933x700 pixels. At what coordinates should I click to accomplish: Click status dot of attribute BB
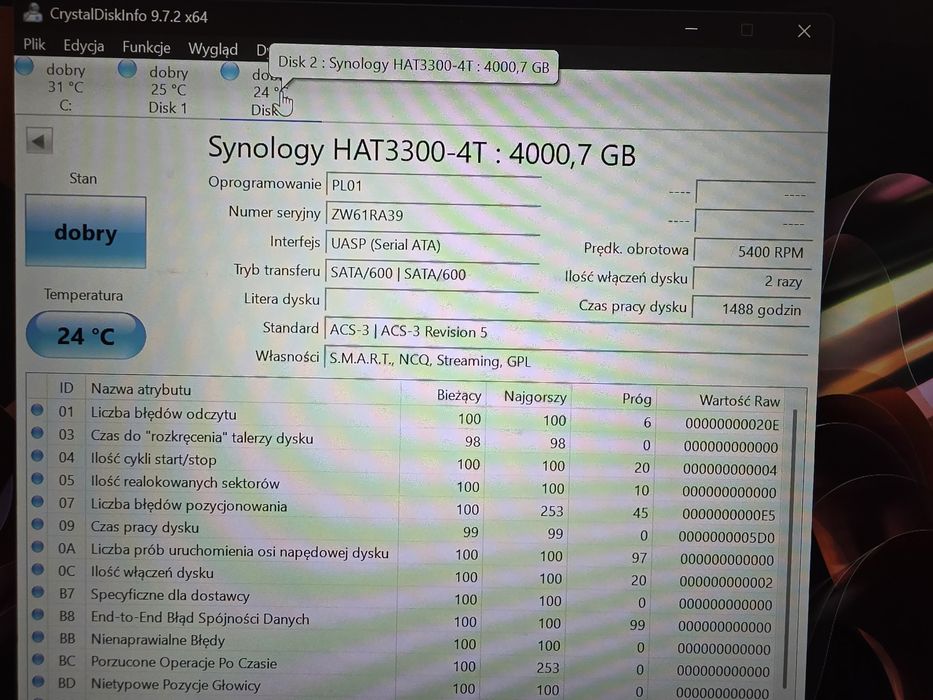37,636
